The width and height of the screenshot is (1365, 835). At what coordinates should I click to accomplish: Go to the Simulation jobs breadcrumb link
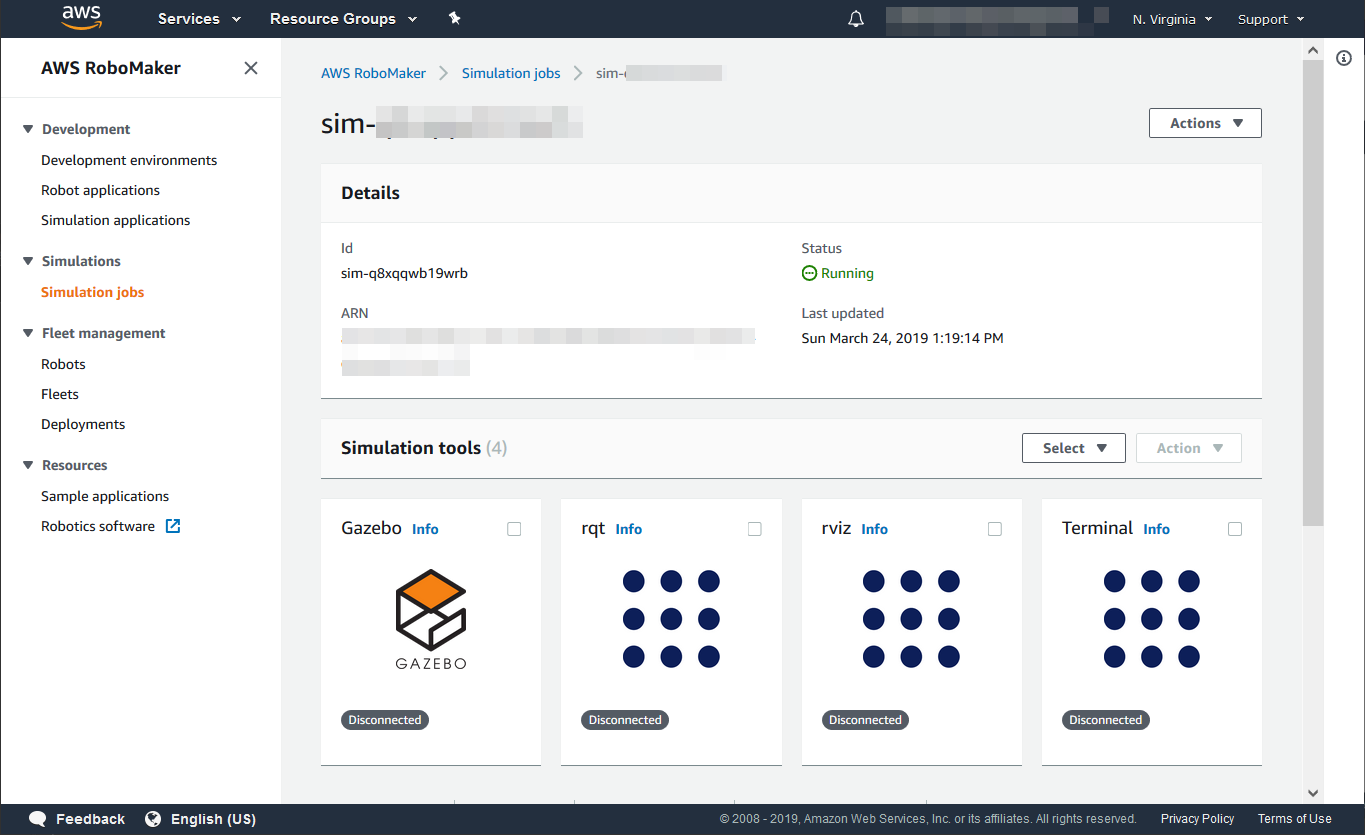(x=511, y=73)
